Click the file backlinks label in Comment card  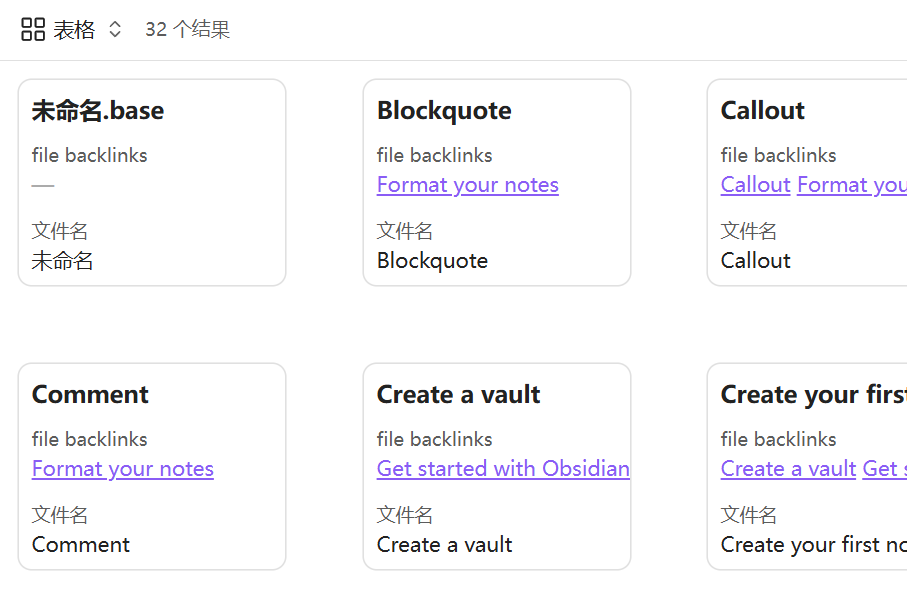point(89,439)
